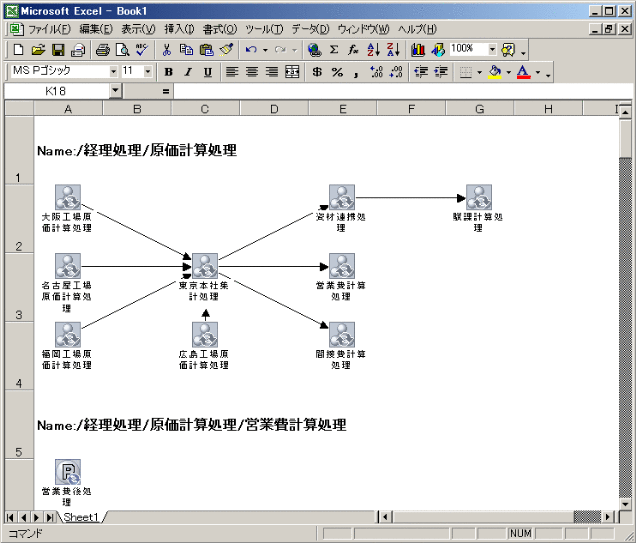Open the 挿入(I) menu
This screenshot has height=544, width=637.
click(179, 29)
